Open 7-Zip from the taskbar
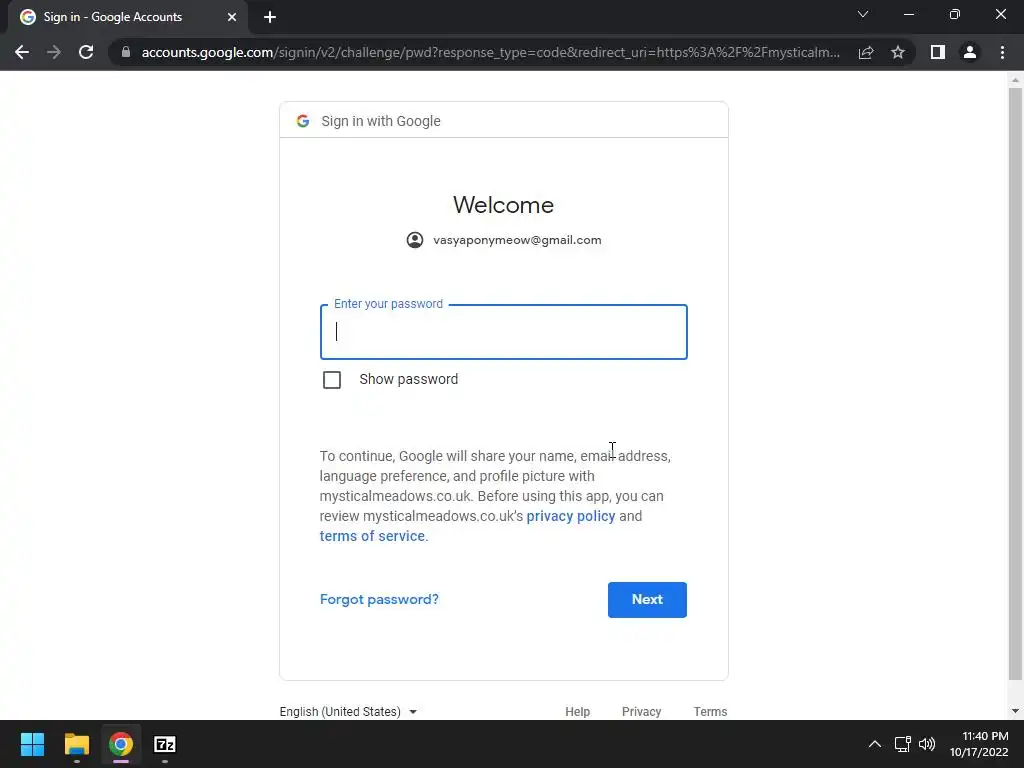Screen dimensions: 1024x768 click(165, 744)
